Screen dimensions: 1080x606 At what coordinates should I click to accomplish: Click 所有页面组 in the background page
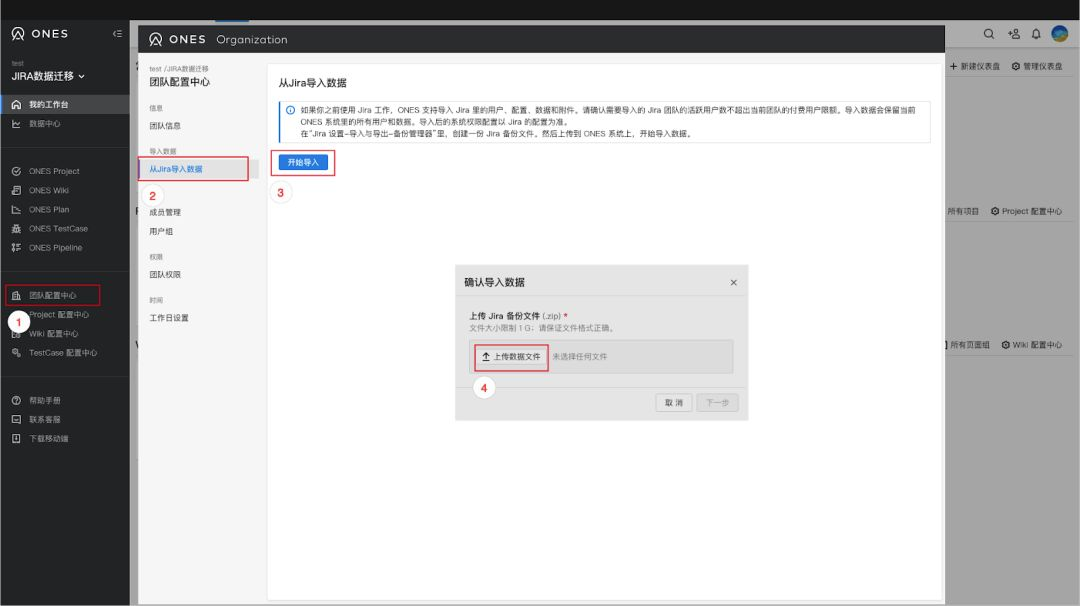(968, 345)
